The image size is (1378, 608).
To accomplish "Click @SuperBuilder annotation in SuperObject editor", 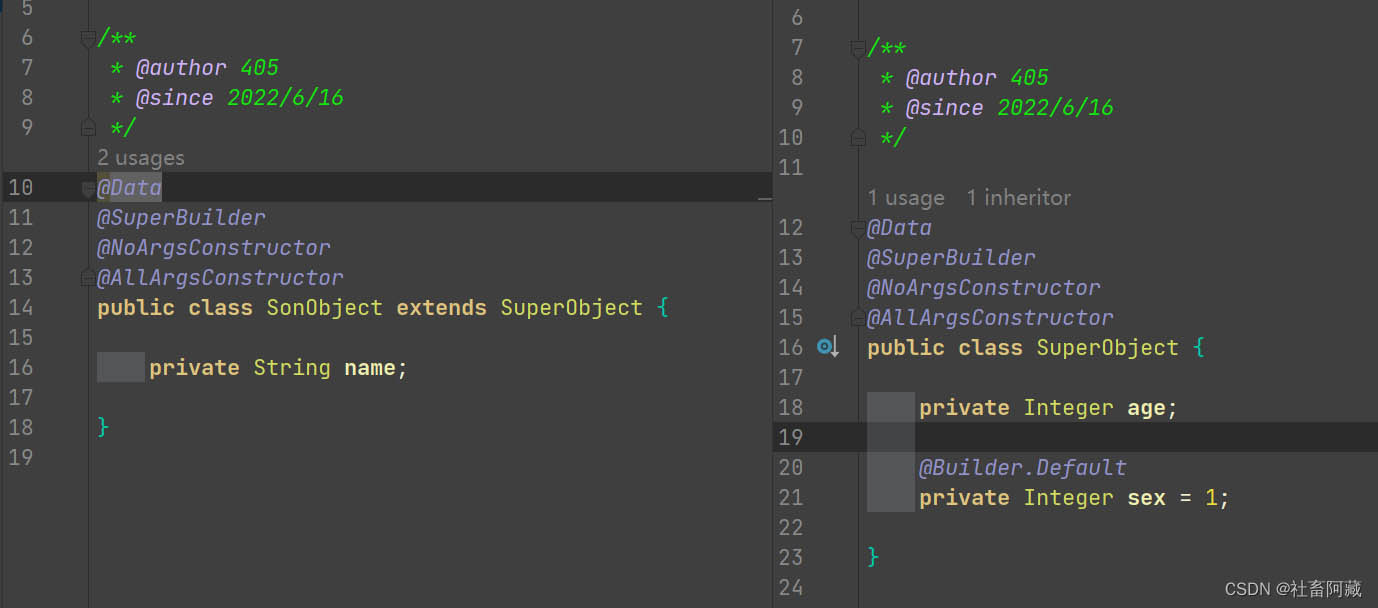I will [x=951, y=258].
